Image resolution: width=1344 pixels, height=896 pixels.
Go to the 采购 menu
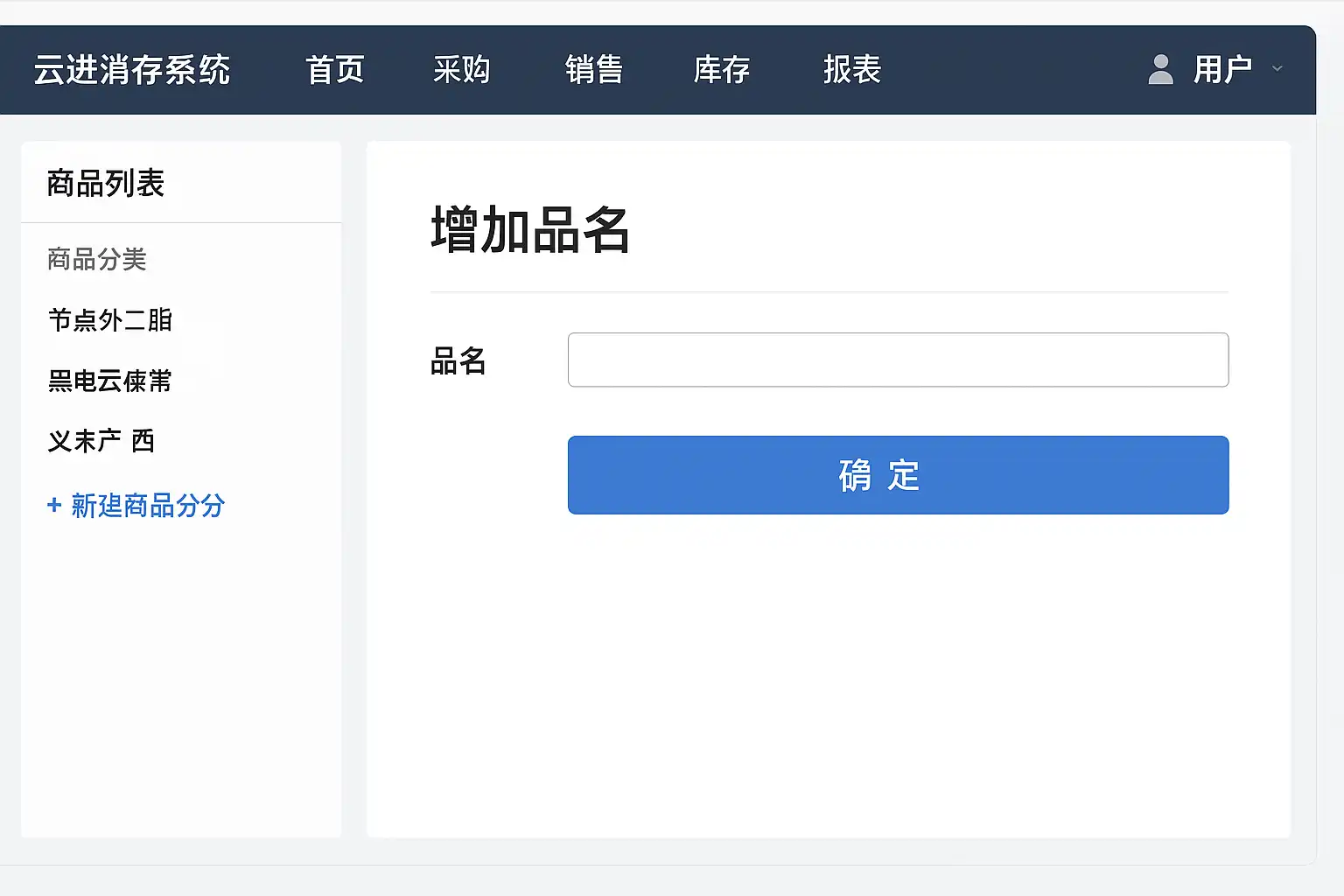point(462,69)
